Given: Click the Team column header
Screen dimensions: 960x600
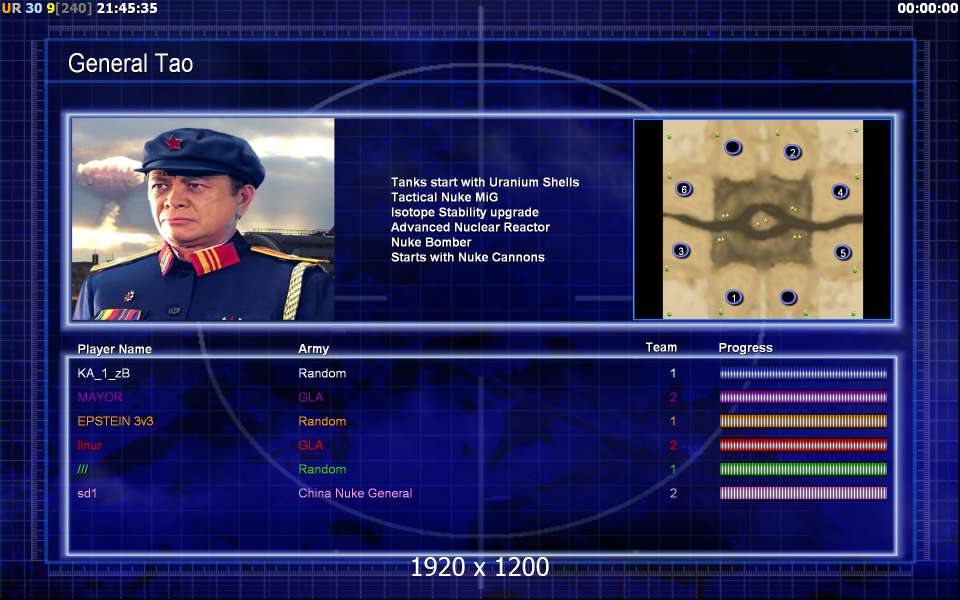Looking at the screenshot, I should click(661, 347).
